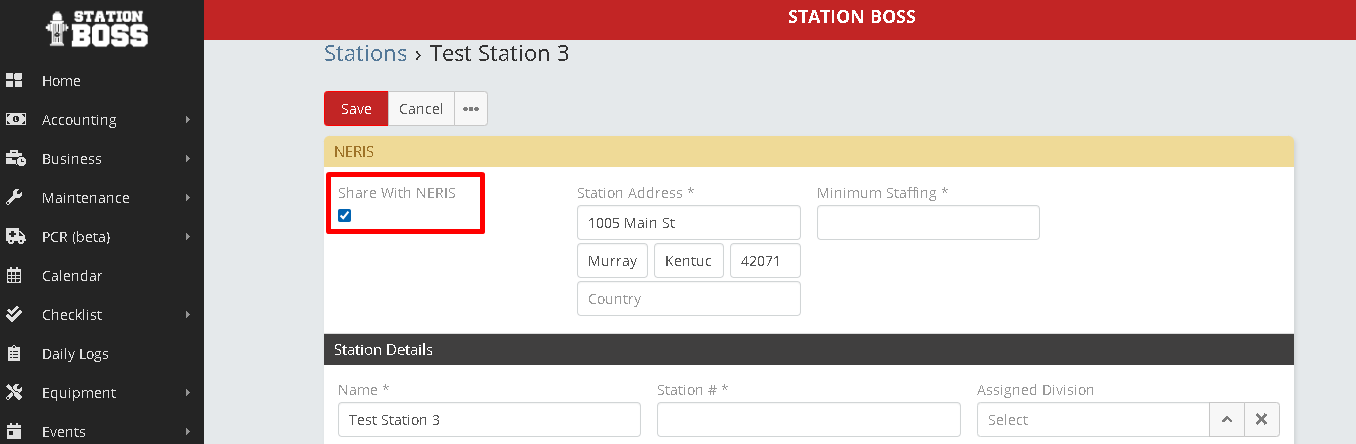Screen dimensions: 1356x444
Task: Click the Maintenance wrench icon
Action: point(15,198)
